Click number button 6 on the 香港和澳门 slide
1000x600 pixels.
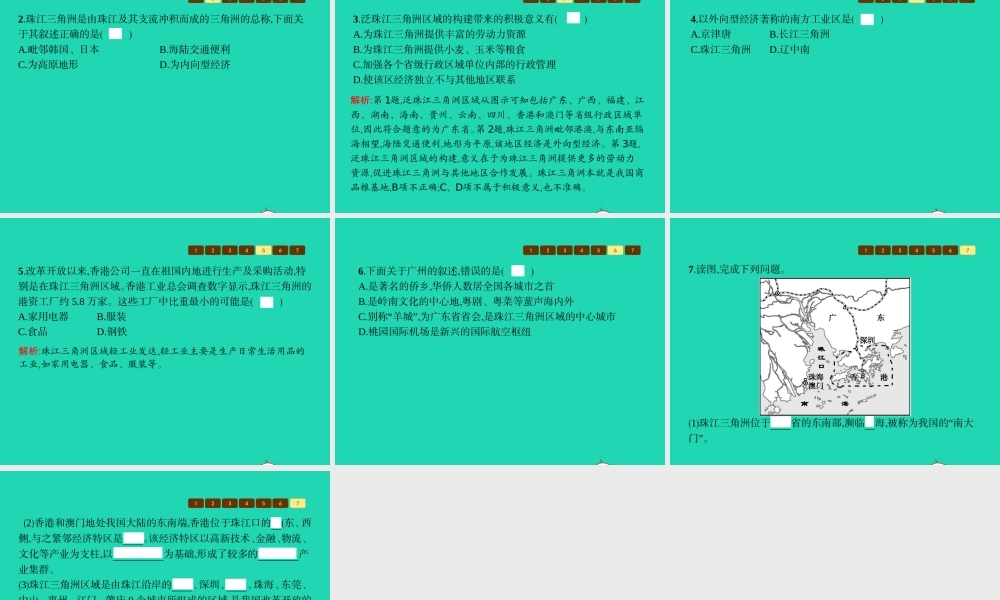pos(281,504)
